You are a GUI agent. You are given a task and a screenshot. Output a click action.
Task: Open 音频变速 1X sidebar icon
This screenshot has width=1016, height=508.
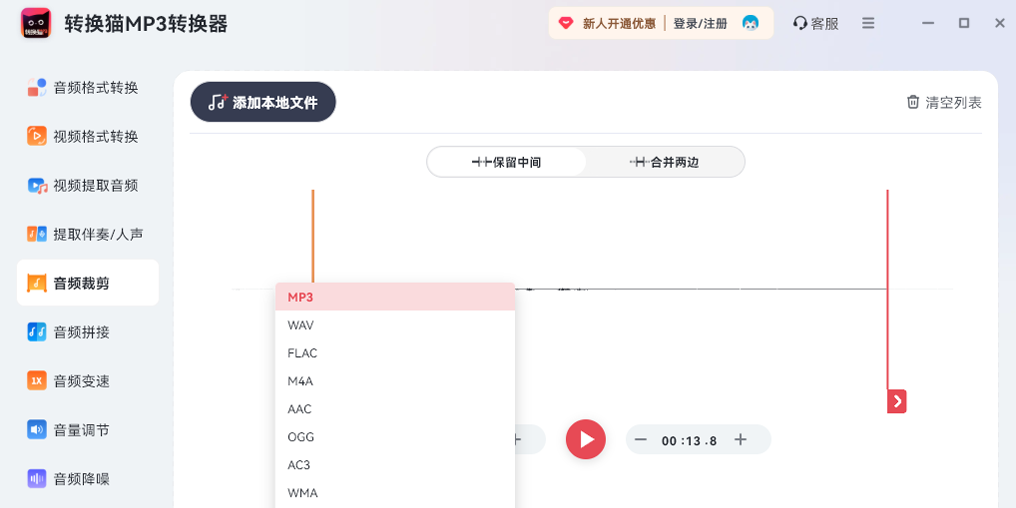[37, 381]
